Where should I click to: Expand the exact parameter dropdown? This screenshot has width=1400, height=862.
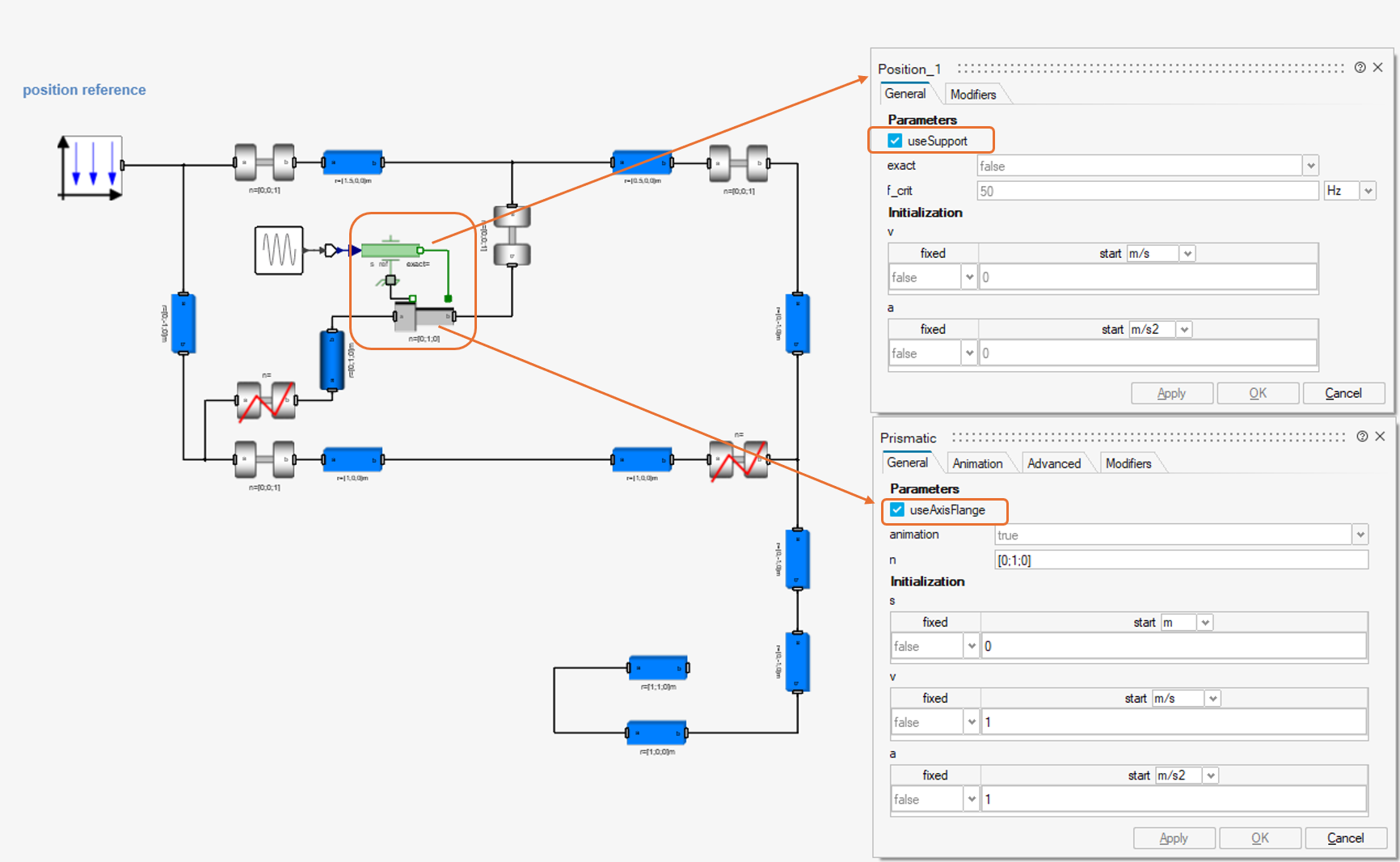click(x=1310, y=166)
